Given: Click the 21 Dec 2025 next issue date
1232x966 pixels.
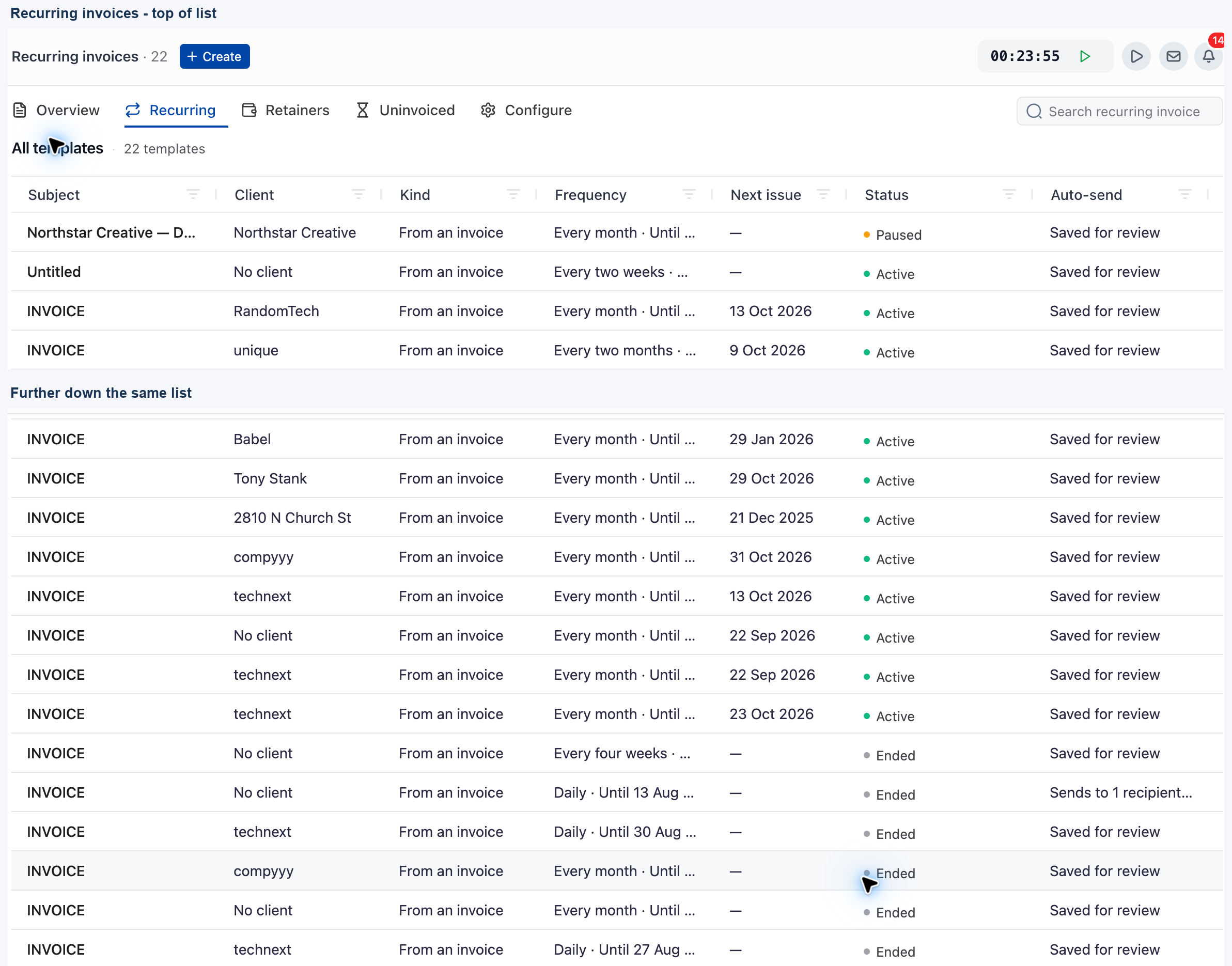Looking at the screenshot, I should 771,518.
